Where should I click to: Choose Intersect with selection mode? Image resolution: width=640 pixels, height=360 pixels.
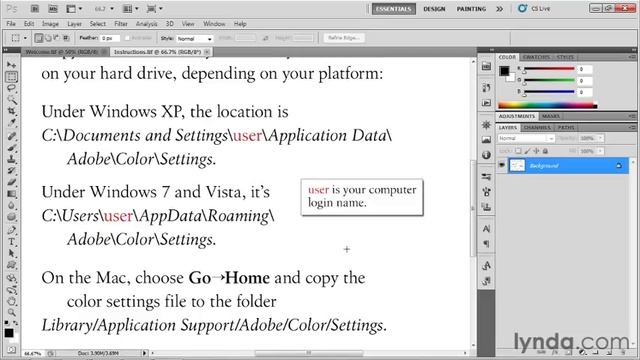click(66, 38)
